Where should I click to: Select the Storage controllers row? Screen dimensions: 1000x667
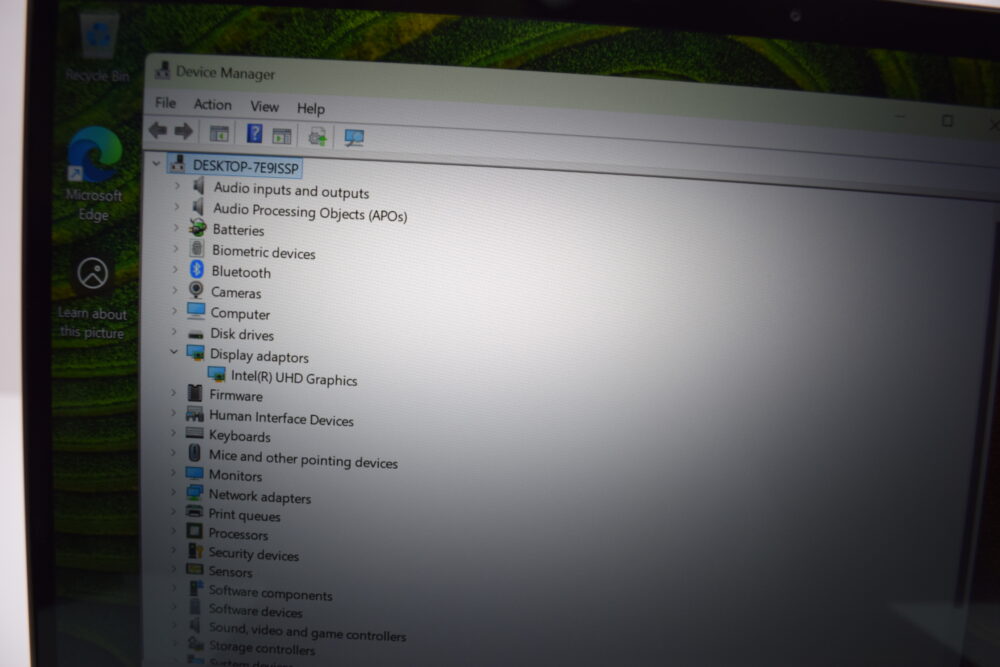coord(261,648)
